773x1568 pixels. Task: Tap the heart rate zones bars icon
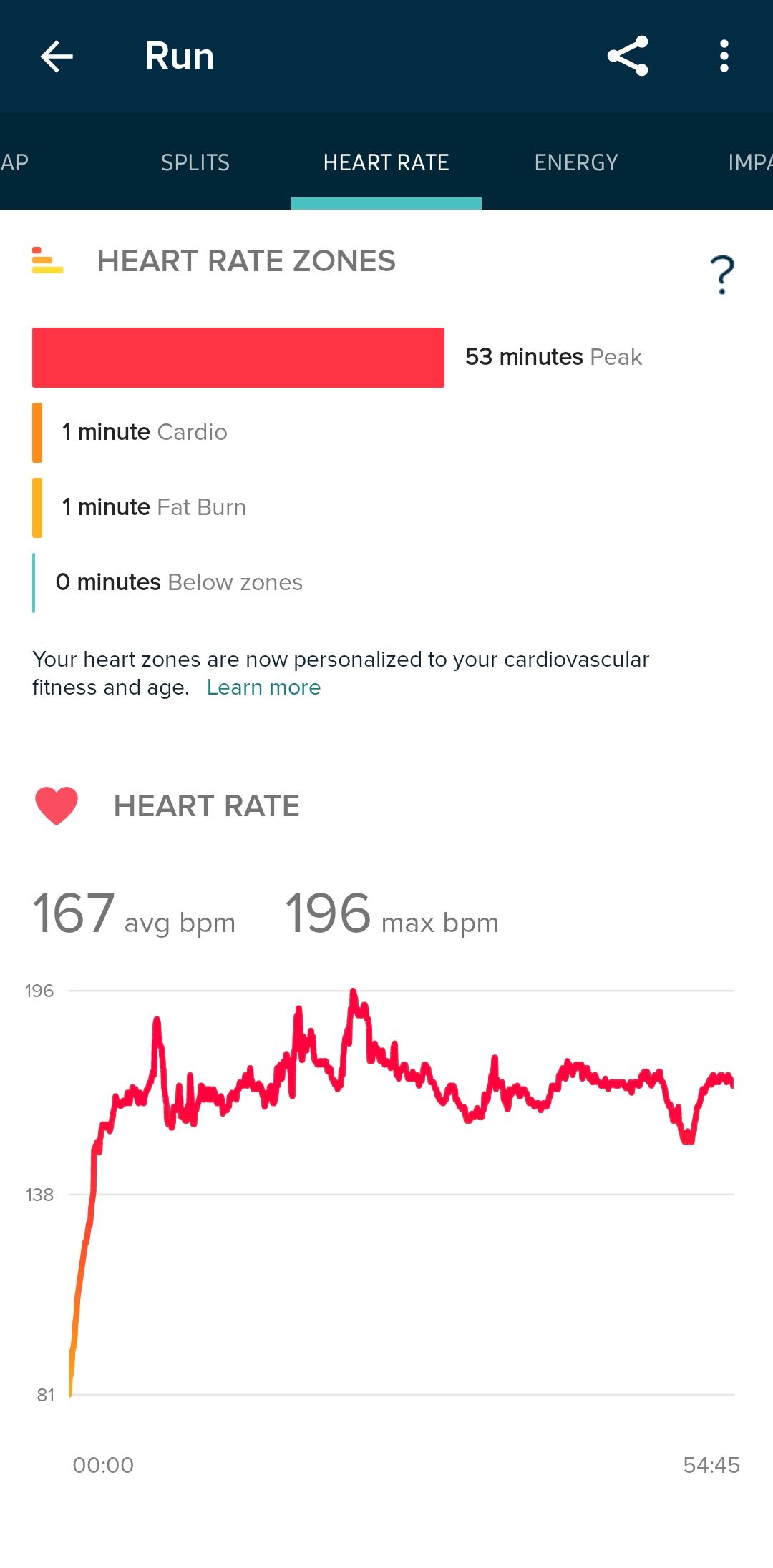click(x=48, y=260)
